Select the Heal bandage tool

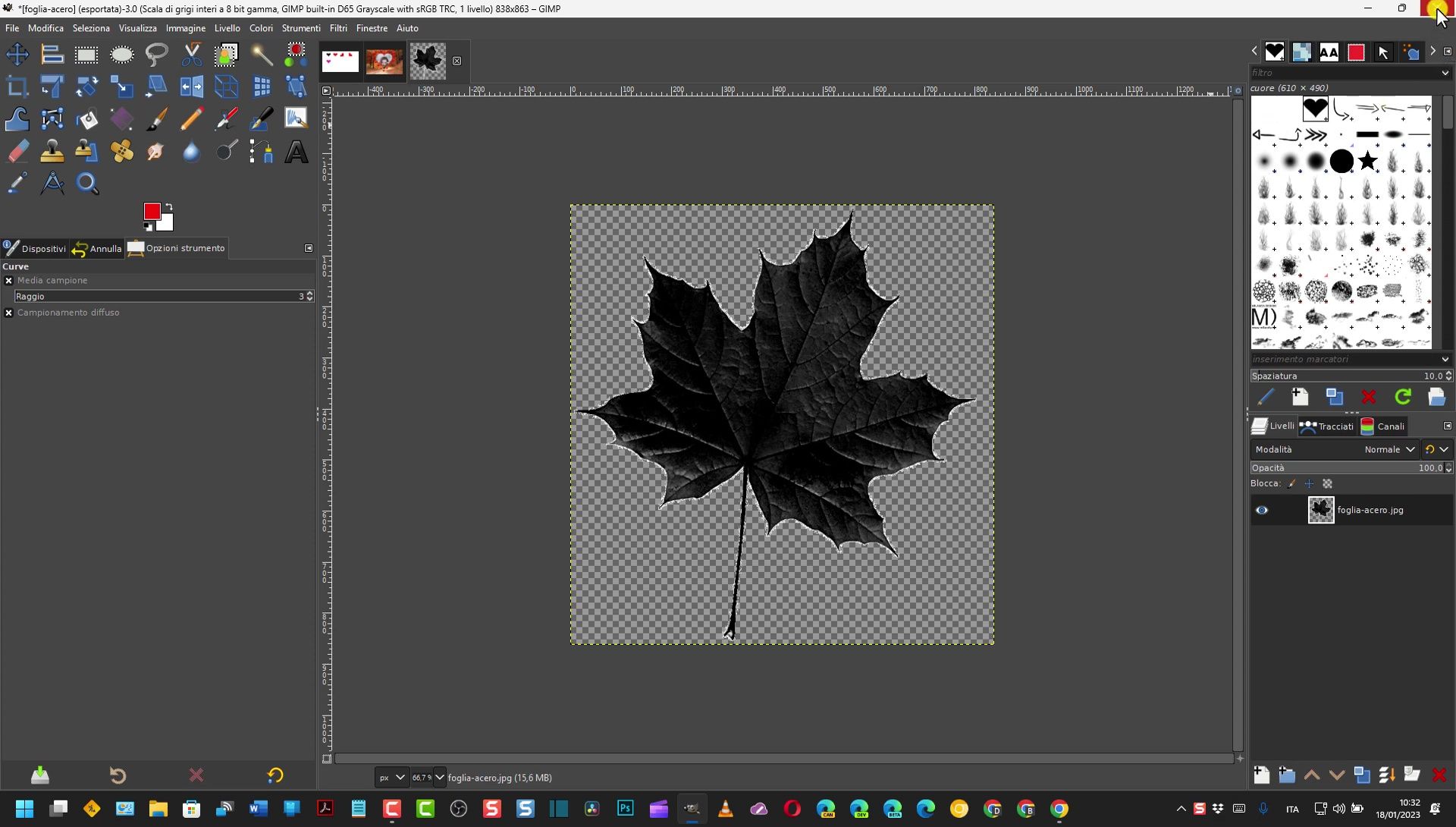coord(121,151)
